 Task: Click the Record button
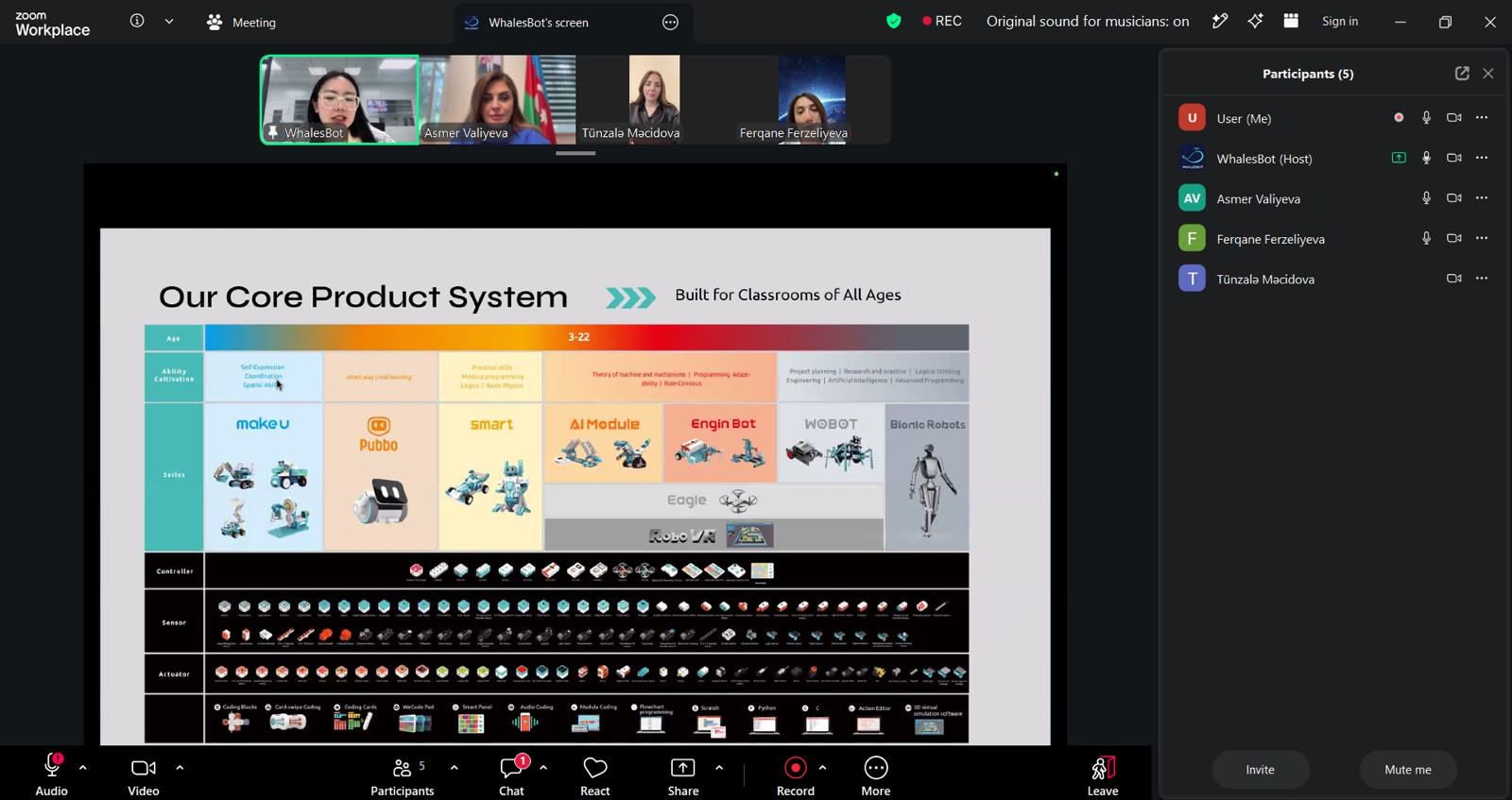(x=796, y=775)
